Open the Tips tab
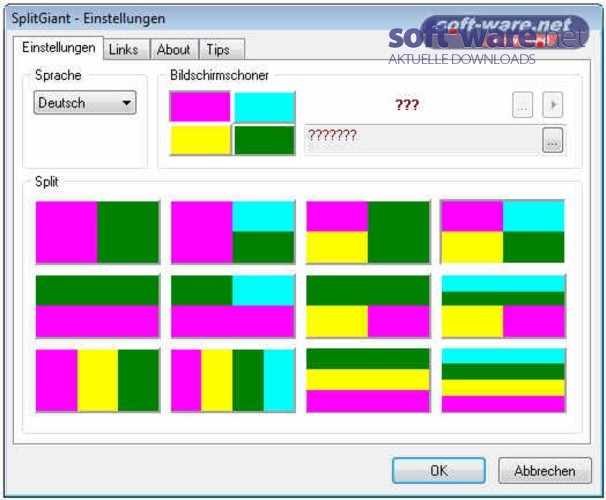Viewport: 606px width, 500px height. 221,49
